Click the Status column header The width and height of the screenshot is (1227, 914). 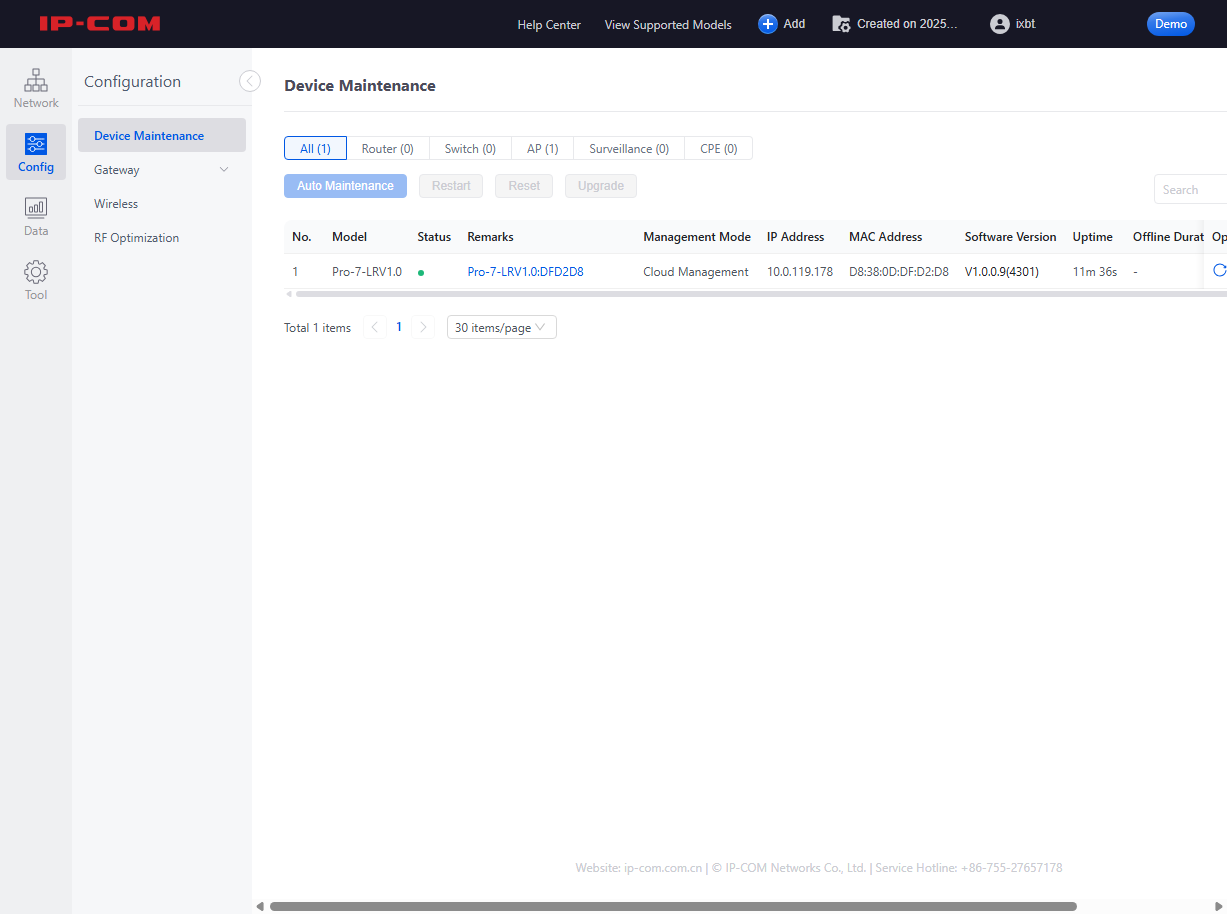[434, 237]
